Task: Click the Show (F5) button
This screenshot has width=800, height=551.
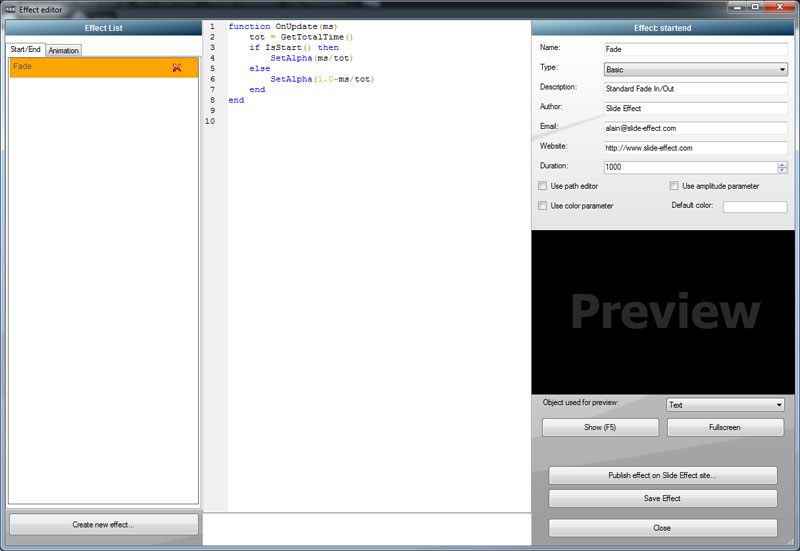Action: pyautogui.click(x=600, y=428)
